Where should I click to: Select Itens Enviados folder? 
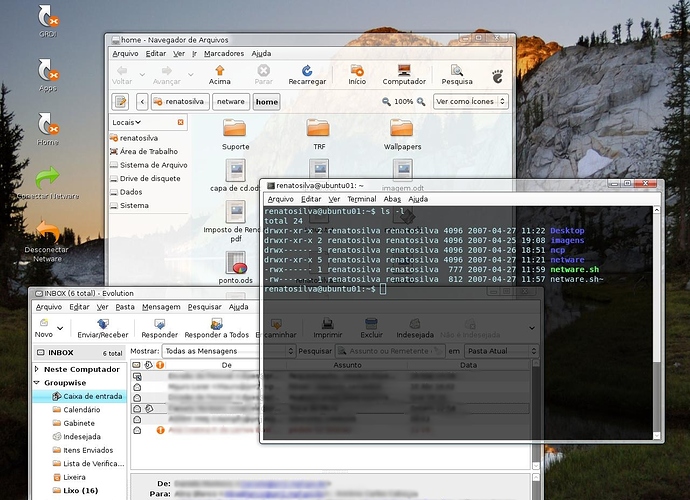(83, 450)
